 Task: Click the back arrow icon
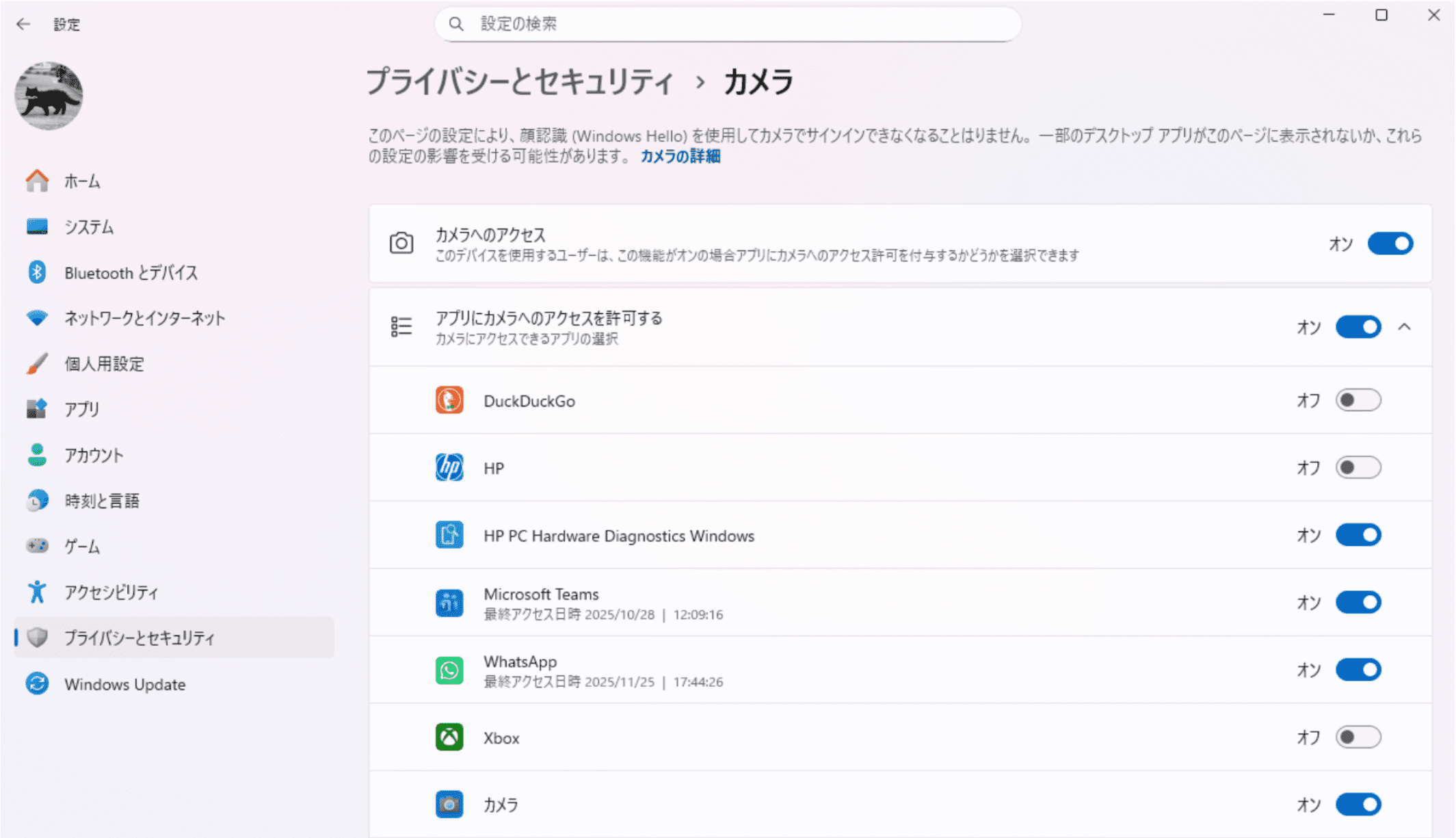coord(23,25)
